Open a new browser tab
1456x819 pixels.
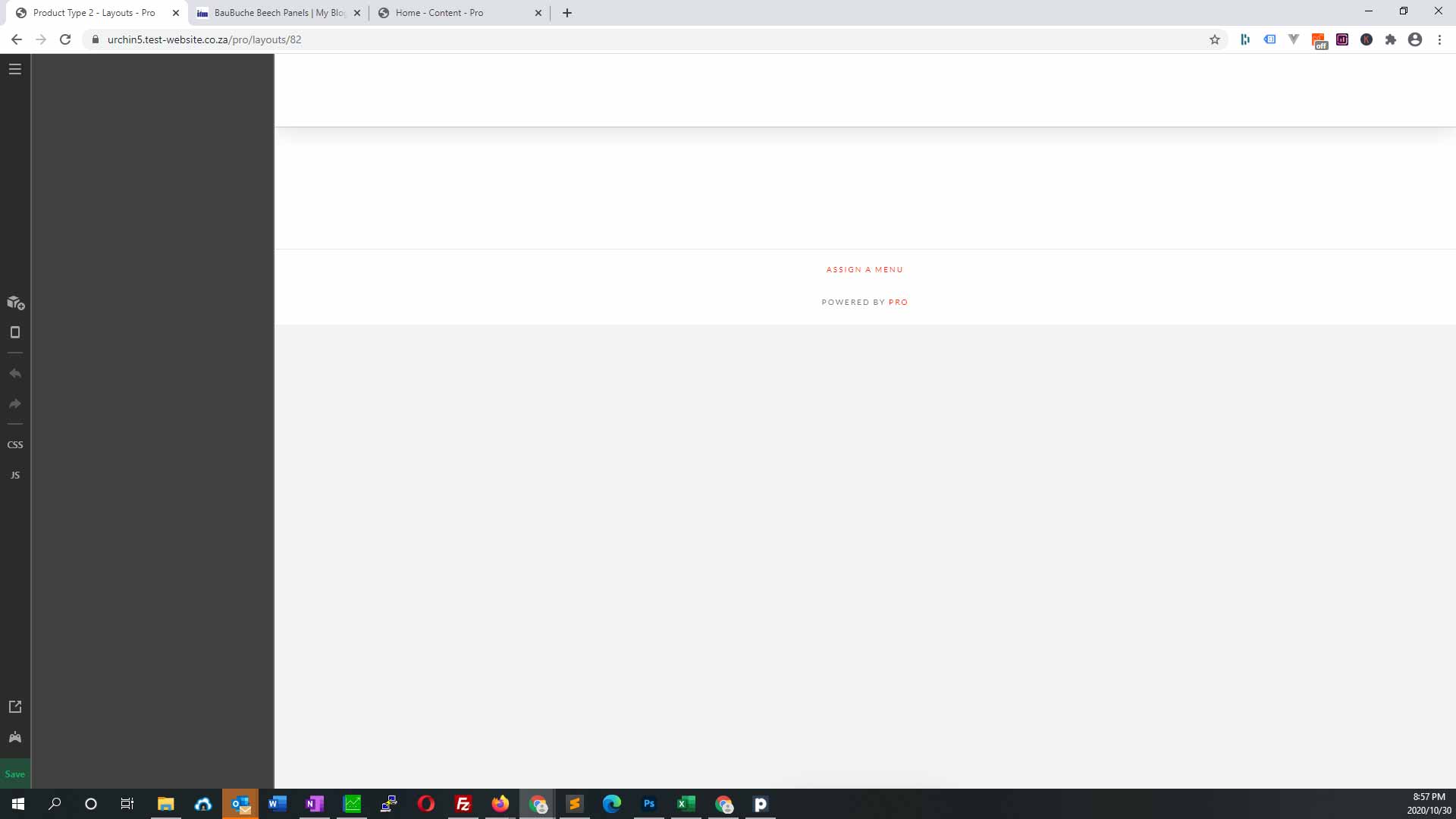coord(567,13)
